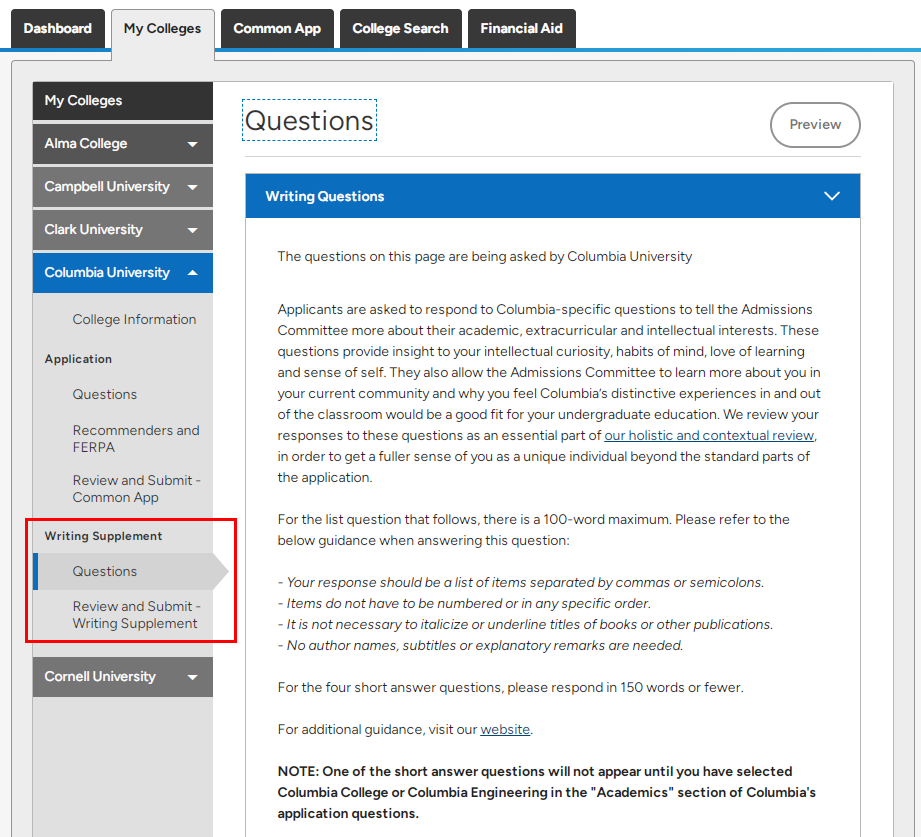Click the 'not necessary to italicize' guidance line
The width and height of the screenshot is (921, 837).
point(525,624)
